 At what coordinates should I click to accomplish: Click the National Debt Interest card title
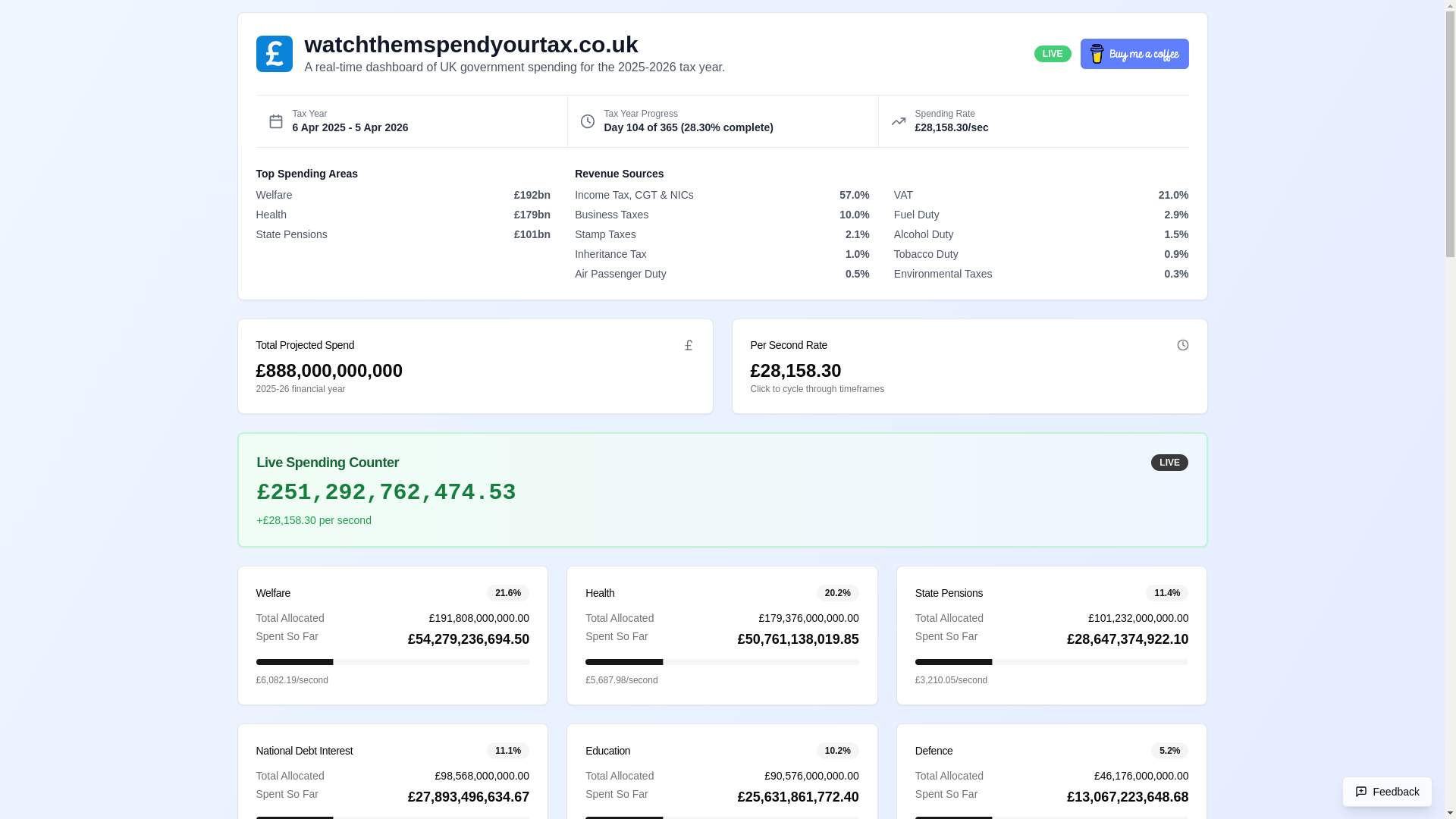click(x=303, y=751)
